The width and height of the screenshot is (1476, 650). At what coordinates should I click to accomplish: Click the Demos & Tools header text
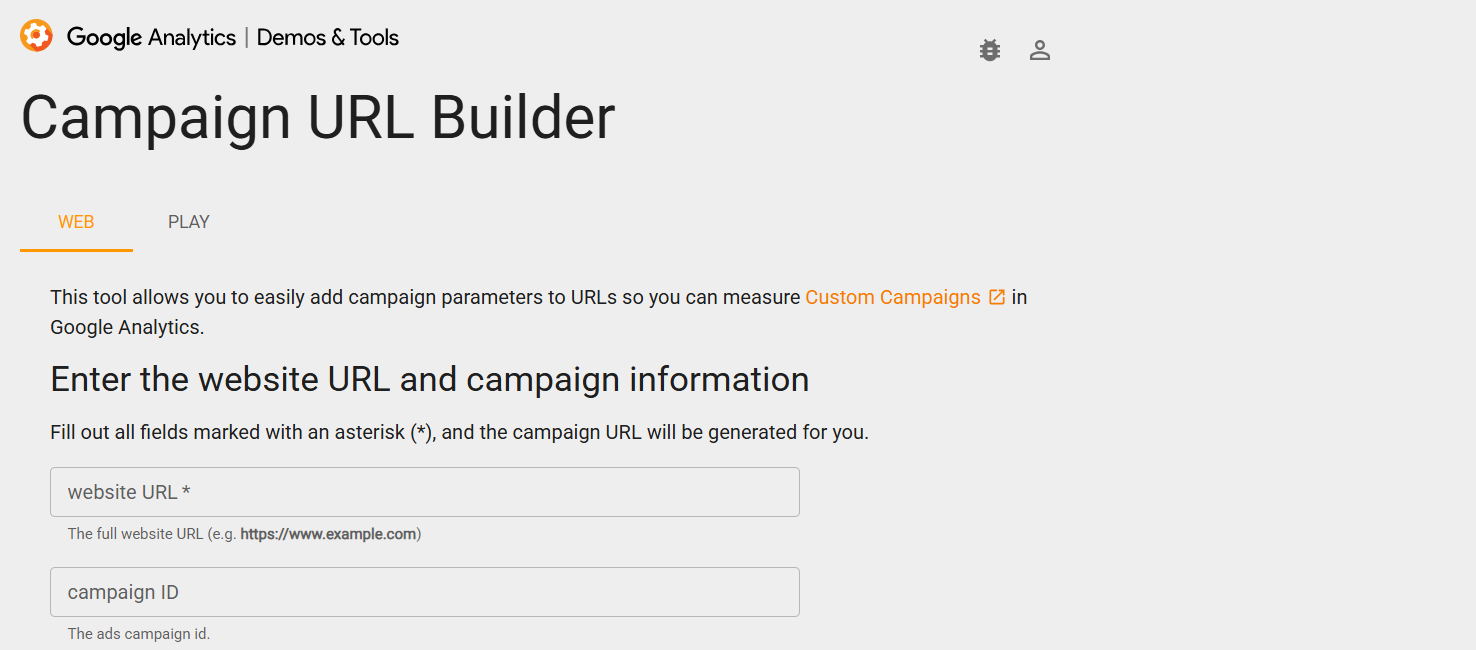pyautogui.click(x=328, y=37)
